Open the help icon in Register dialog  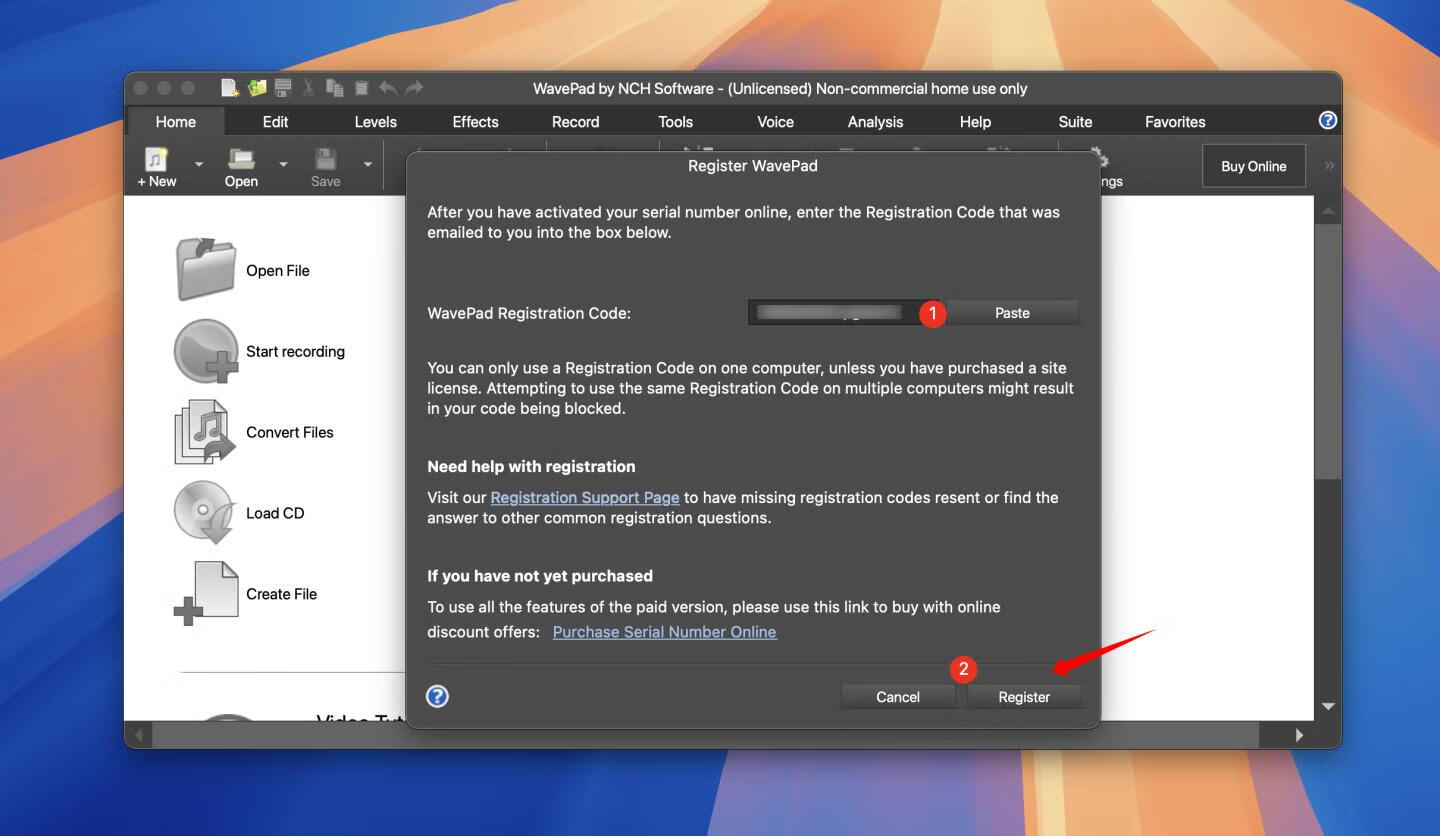[437, 696]
